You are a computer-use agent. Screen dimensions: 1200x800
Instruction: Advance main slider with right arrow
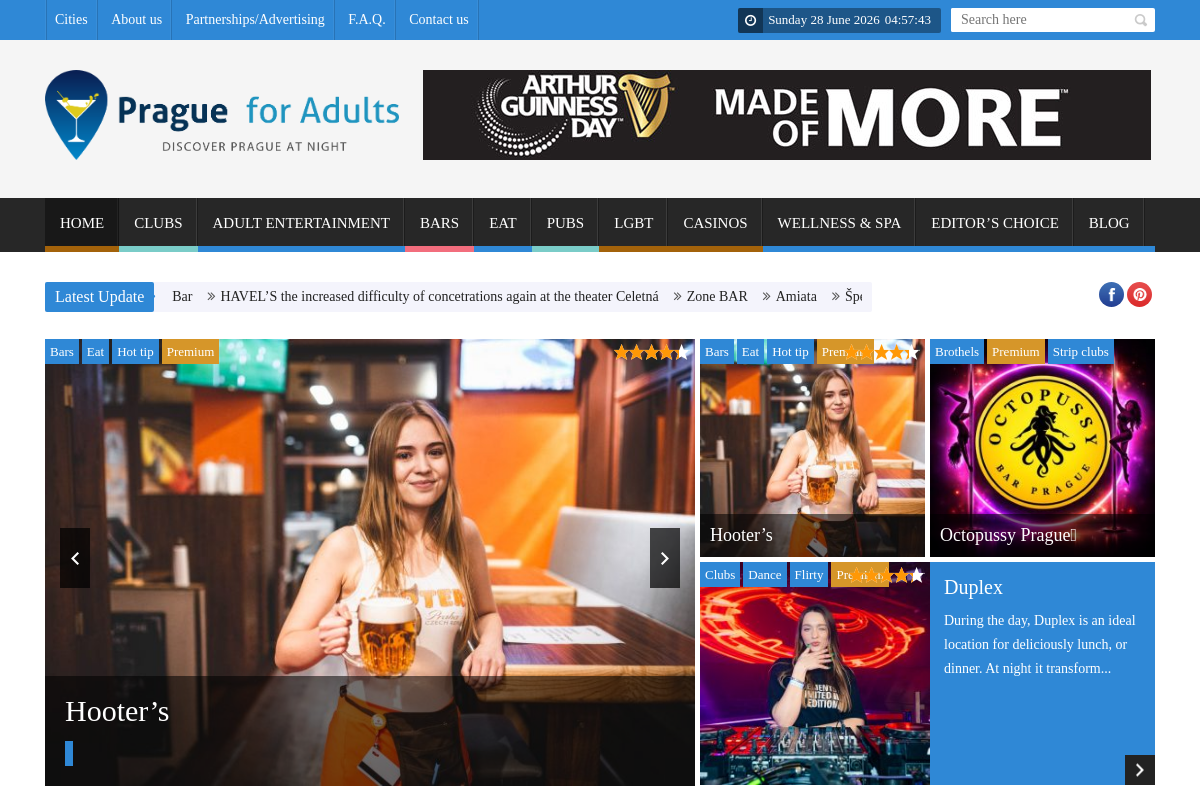click(x=665, y=558)
